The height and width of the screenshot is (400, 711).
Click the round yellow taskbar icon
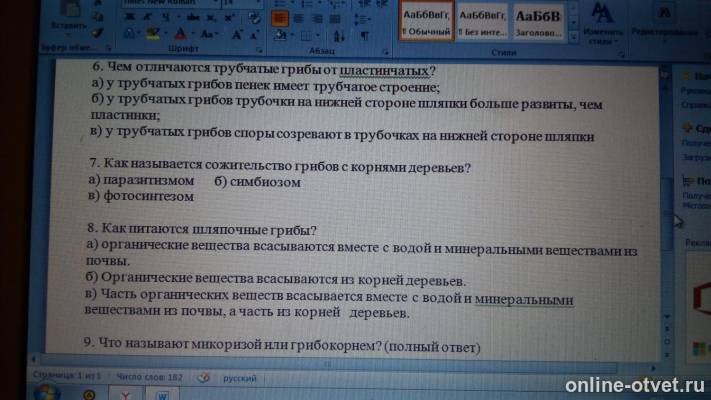click(89, 395)
